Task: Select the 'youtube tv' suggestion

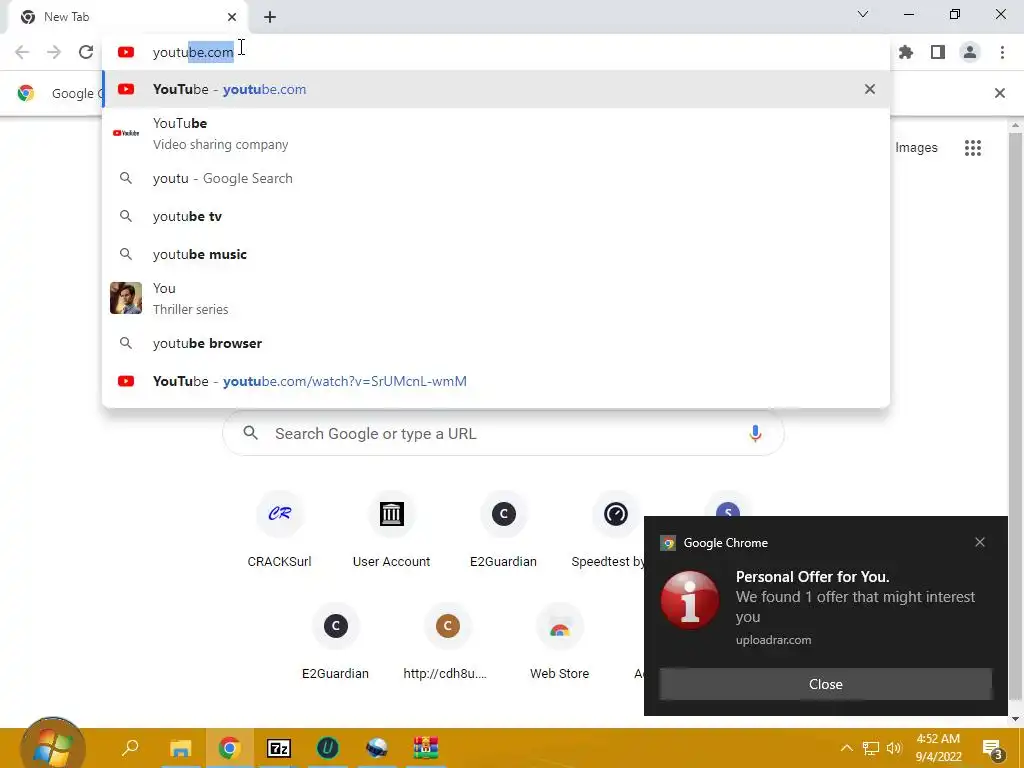Action: 496,216
